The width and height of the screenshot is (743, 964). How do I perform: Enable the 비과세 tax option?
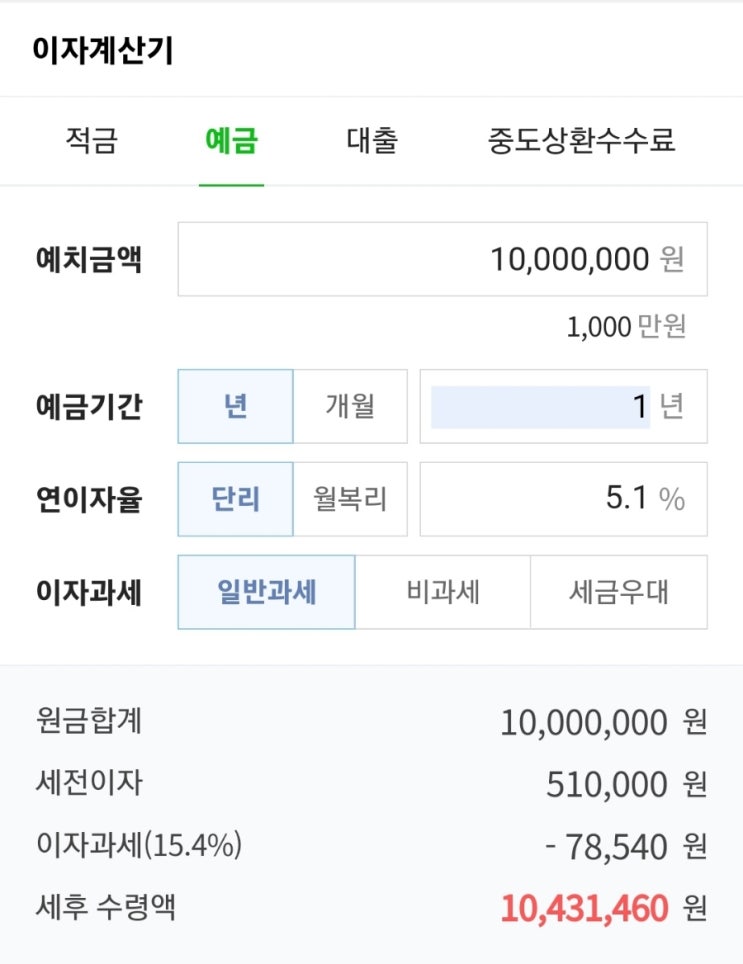[x=443, y=592]
